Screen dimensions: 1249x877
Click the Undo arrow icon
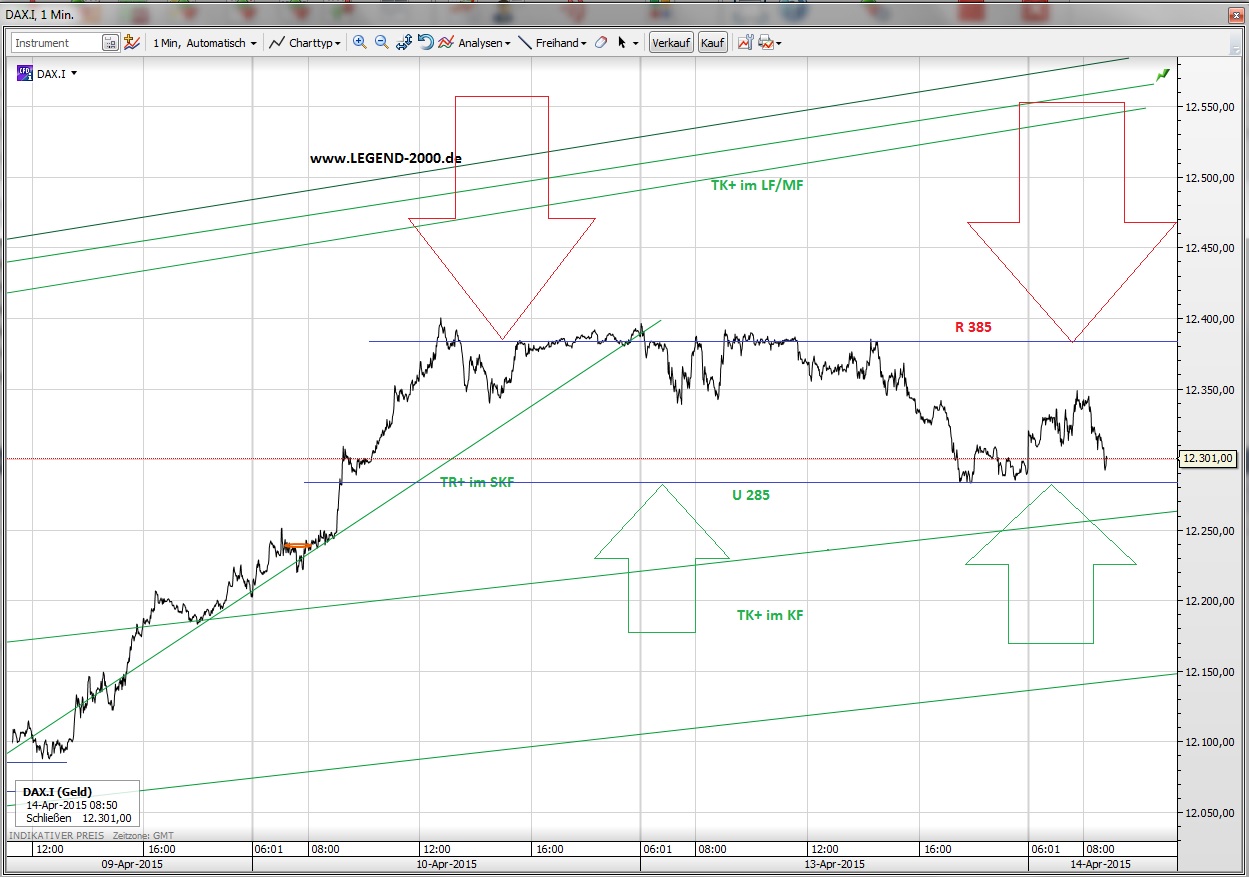pos(425,42)
